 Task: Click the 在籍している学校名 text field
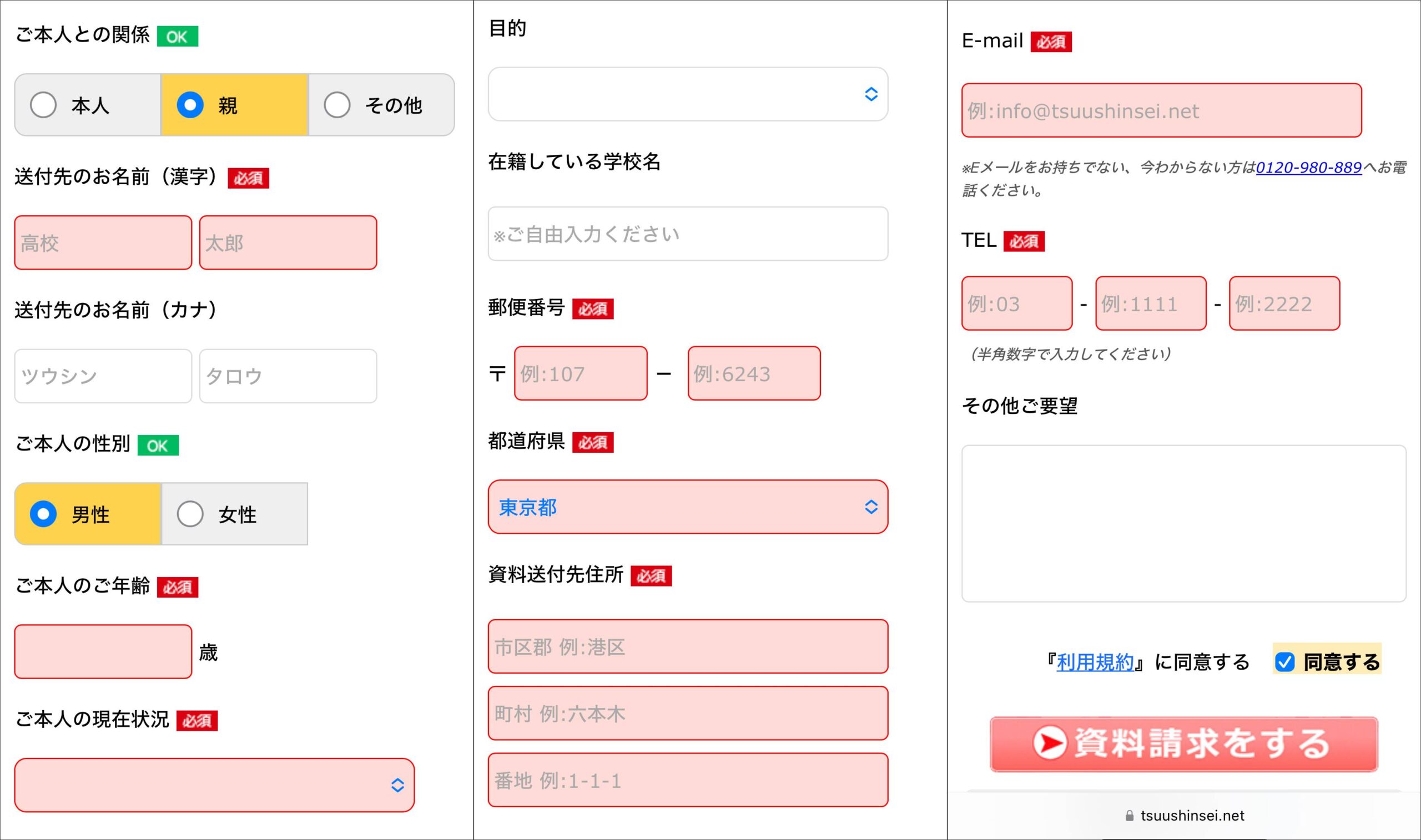point(687,234)
